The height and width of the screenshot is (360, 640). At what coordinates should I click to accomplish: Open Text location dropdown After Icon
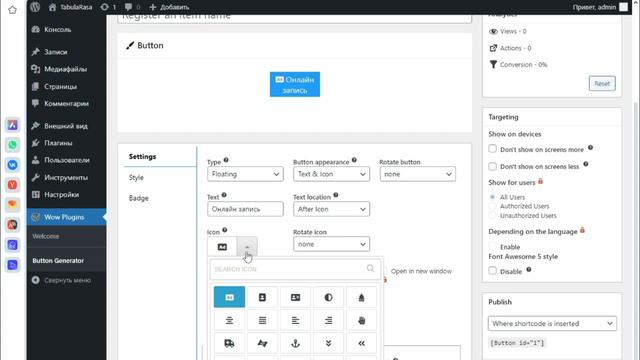pos(331,209)
